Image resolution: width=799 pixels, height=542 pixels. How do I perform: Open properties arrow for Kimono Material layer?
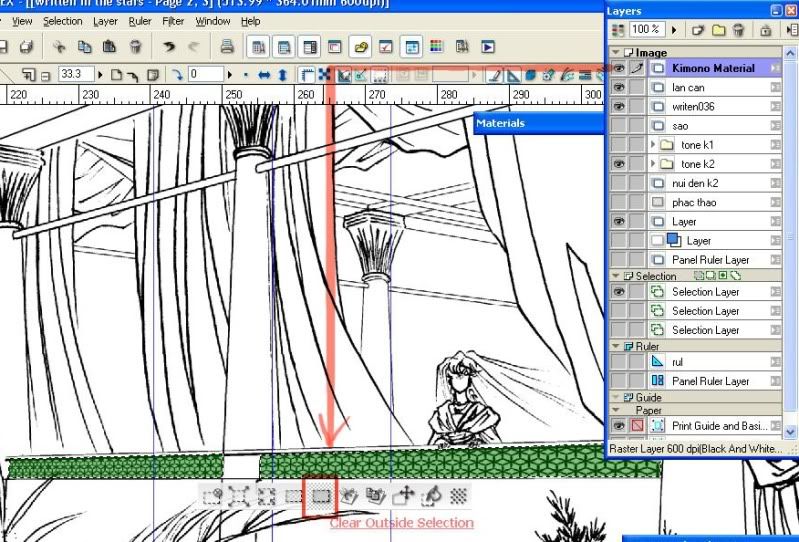(775, 68)
